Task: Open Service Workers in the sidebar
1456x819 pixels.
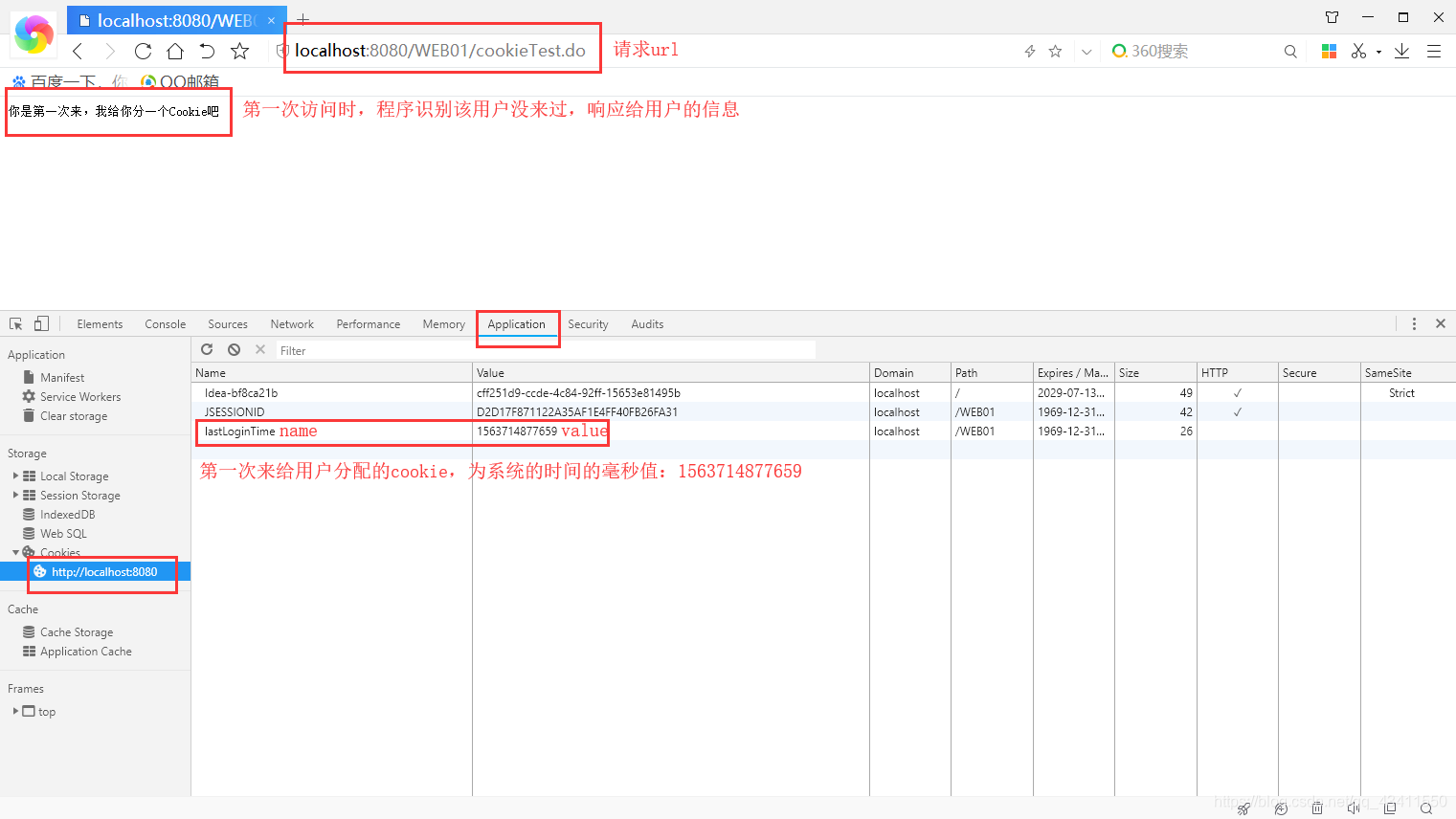Action: click(80, 397)
